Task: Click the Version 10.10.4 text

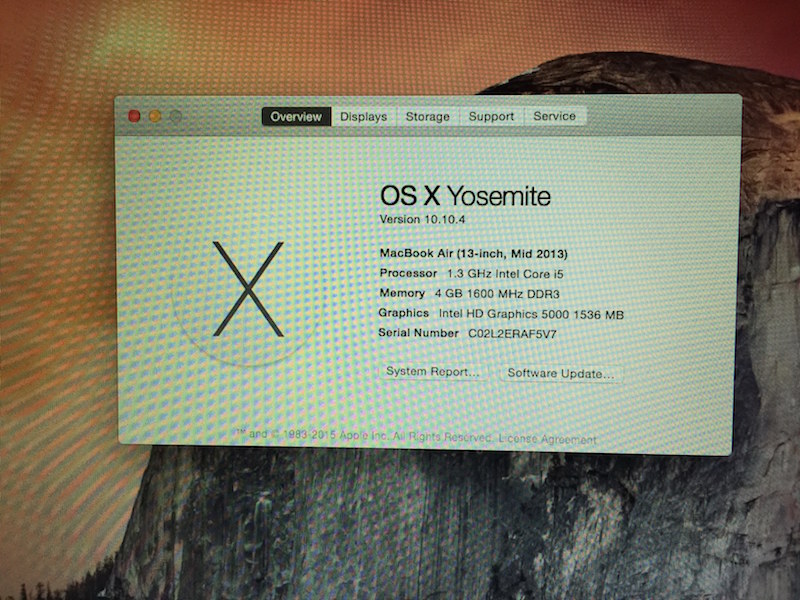Action: [422, 219]
